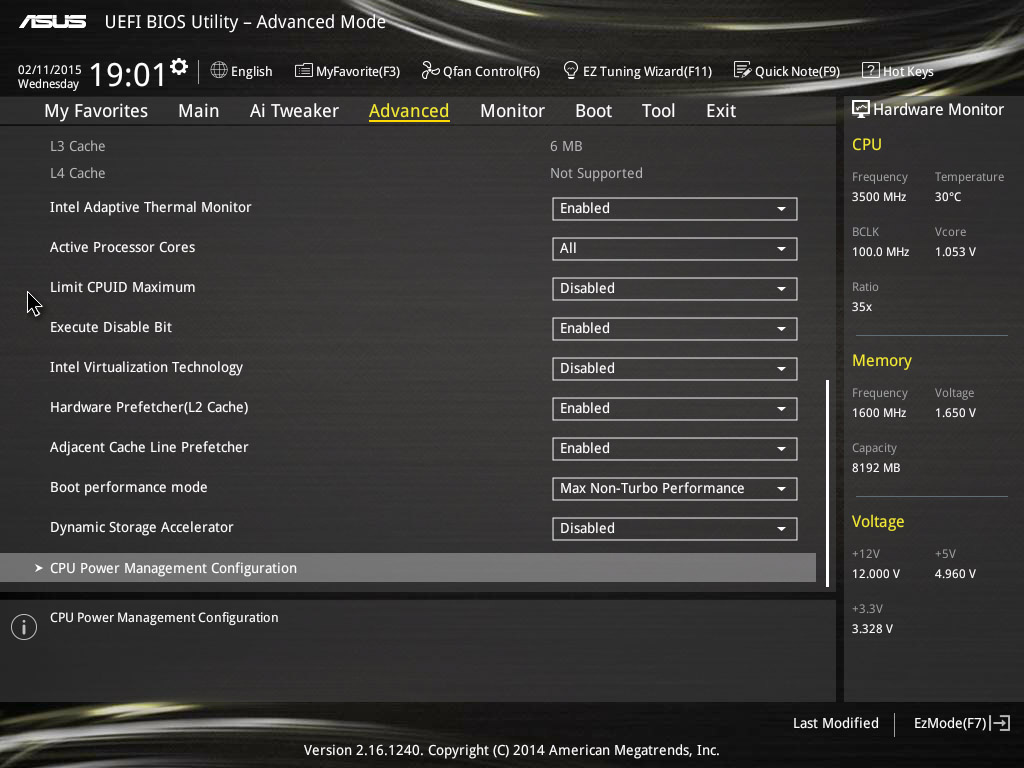The image size is (1024, 768).
Task: Select the Execute Disable Bit label
Action: [x=110, y=327]
